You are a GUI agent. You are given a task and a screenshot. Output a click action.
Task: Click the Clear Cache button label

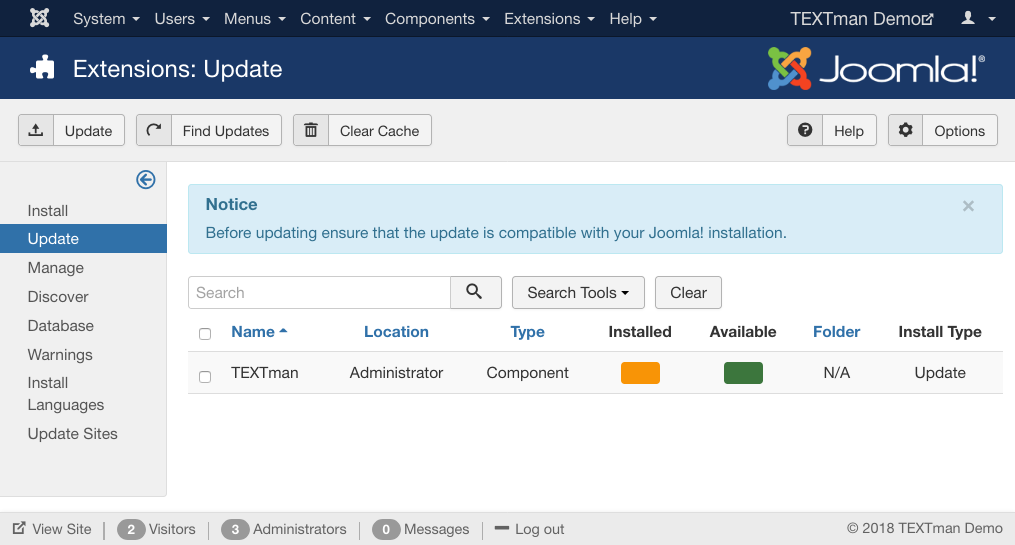(379, 131)
